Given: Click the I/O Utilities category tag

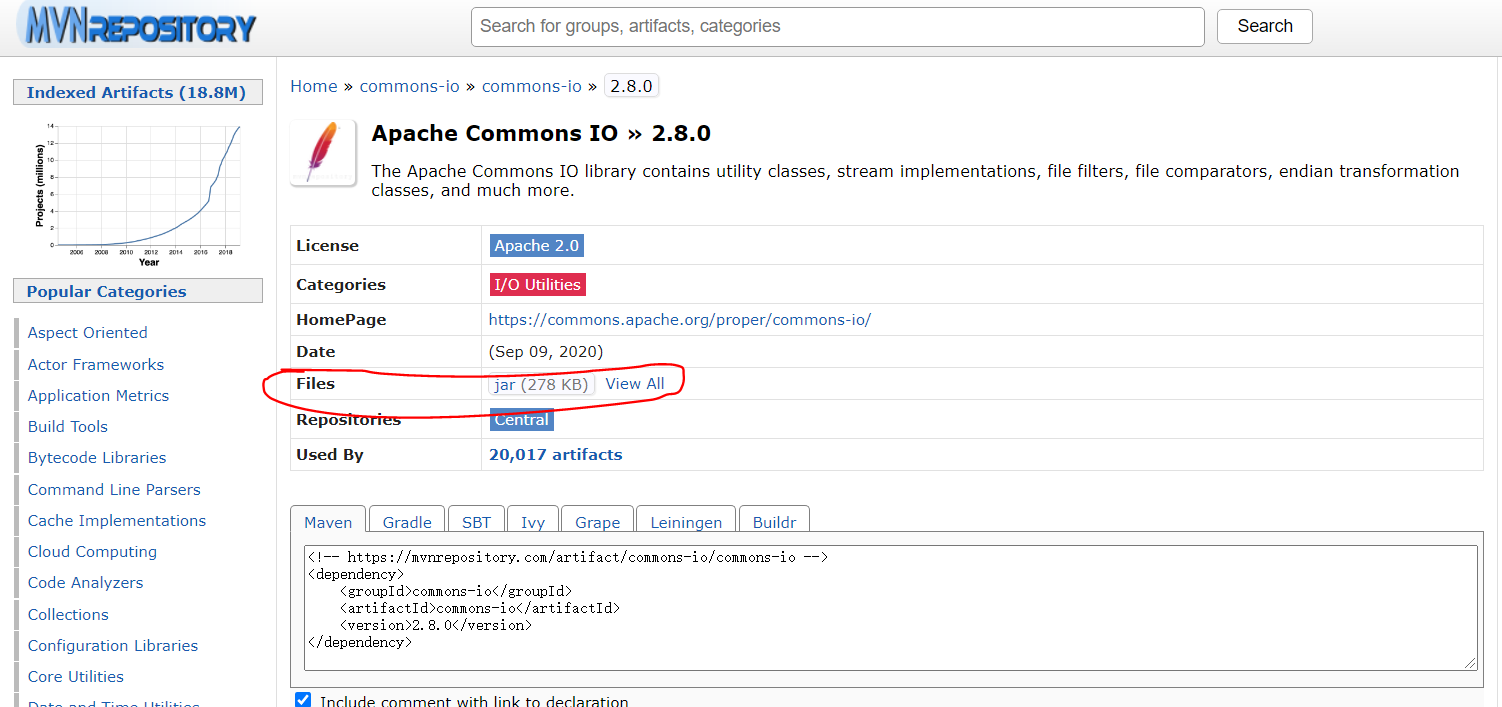Looking at the screenshot, I should click(537, 284).
